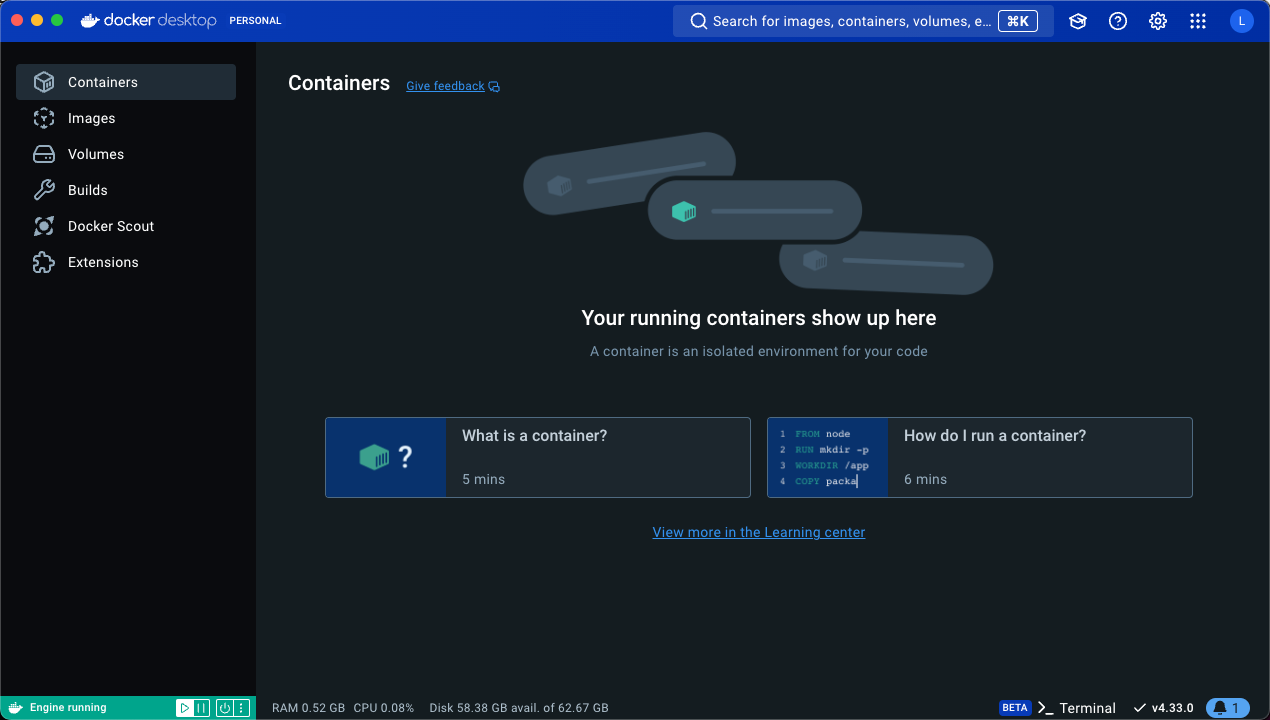Viewport: 1270px width, 720px height.
Task: Click the Give feedback link
Action: [x=445, y=86]
